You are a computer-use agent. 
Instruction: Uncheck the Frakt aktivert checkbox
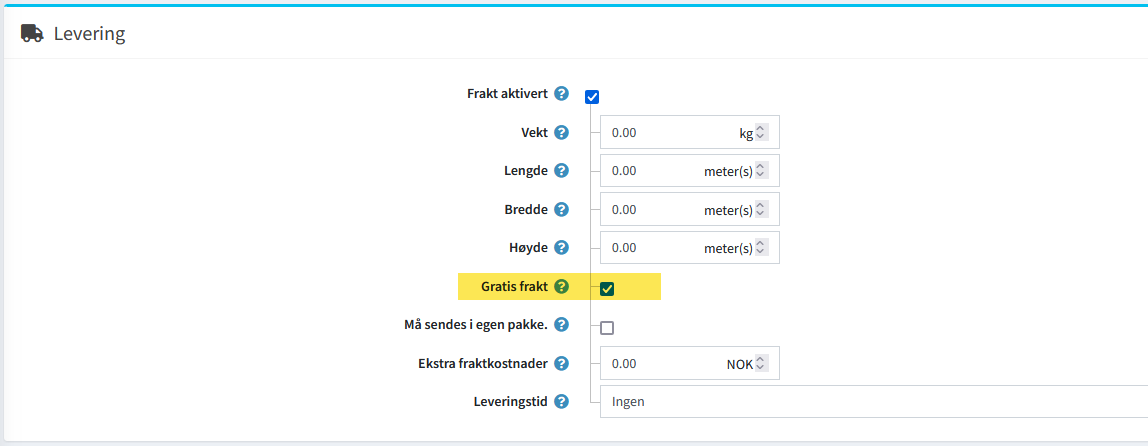(592, 97)
